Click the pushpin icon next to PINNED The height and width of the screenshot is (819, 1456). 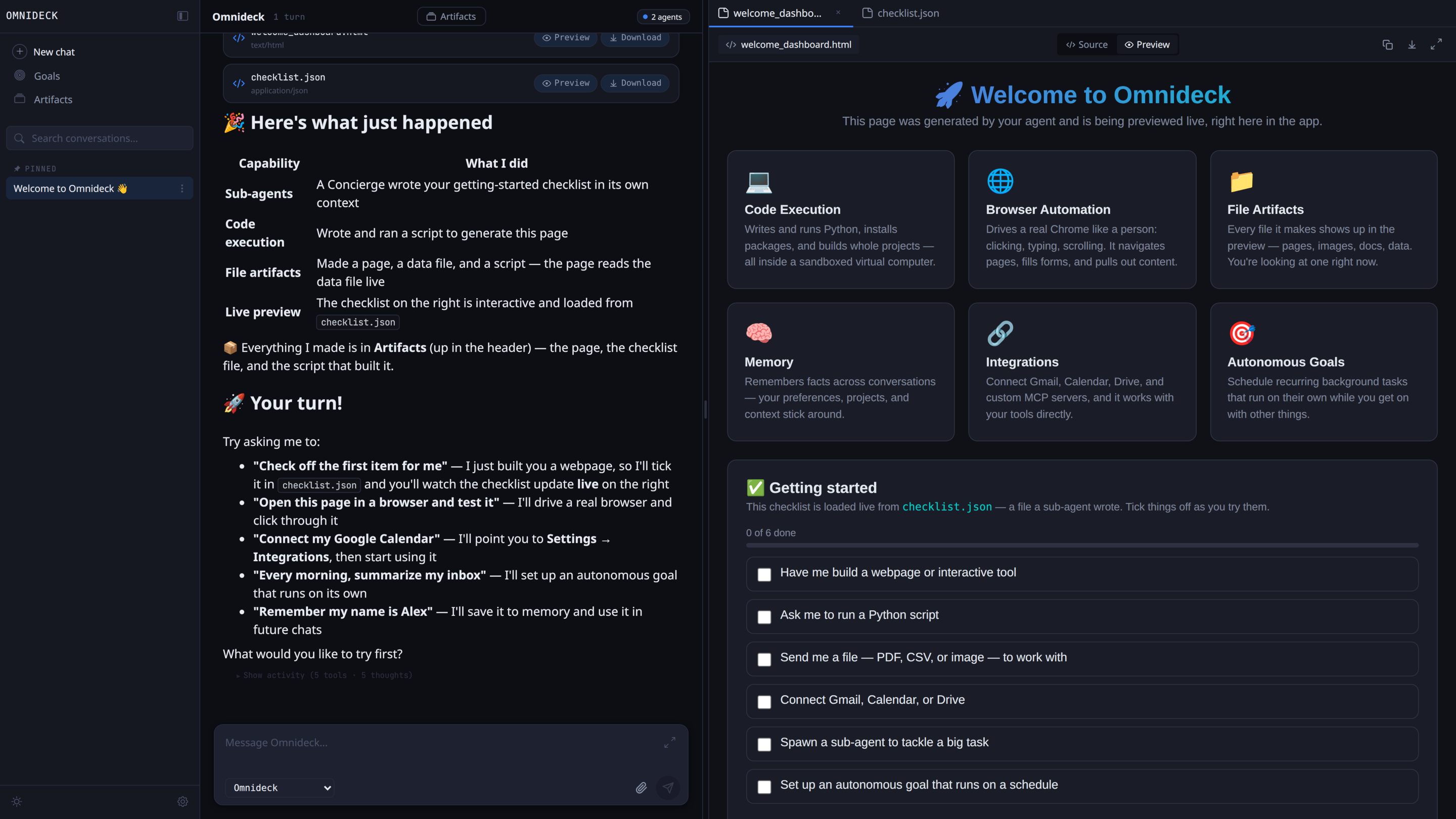(x=17, y=169)
